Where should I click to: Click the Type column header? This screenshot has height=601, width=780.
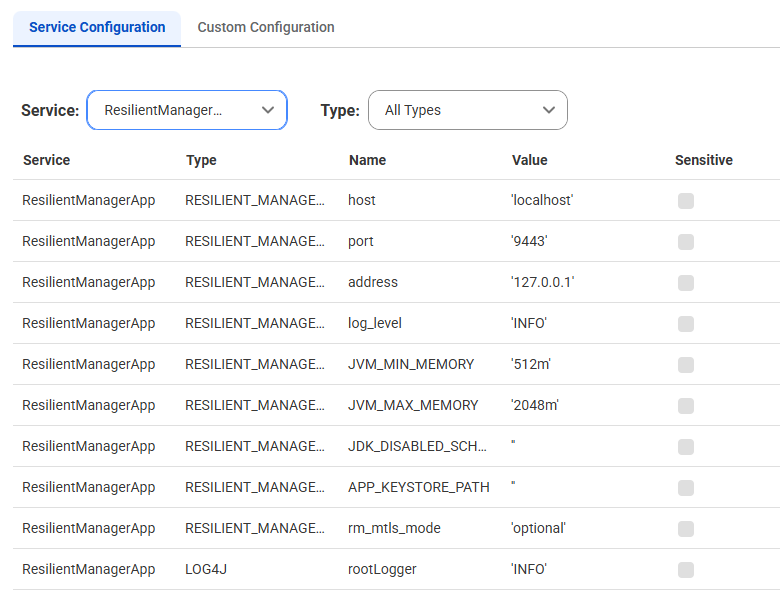point(201,160)
